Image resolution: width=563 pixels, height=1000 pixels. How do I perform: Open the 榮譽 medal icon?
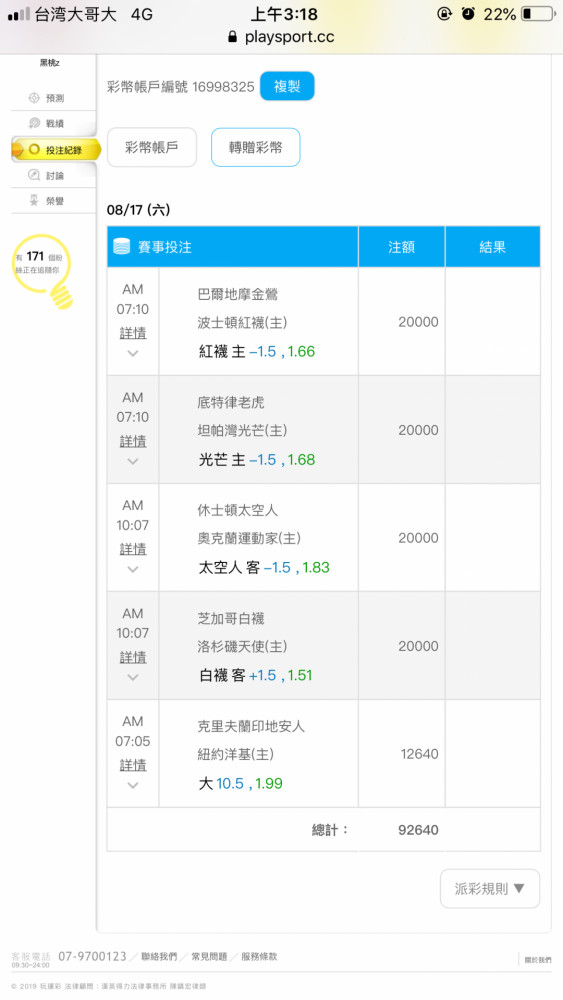pyautogui.click(x=34, y=200)
